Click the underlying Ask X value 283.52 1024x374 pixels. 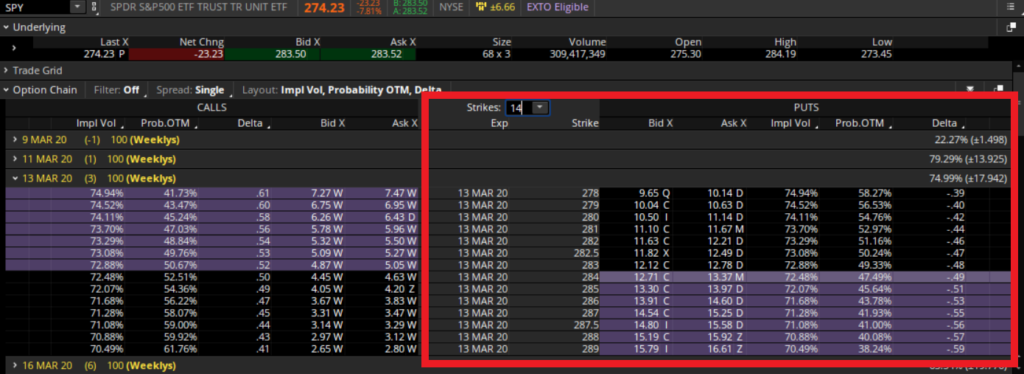coord(386,54)
